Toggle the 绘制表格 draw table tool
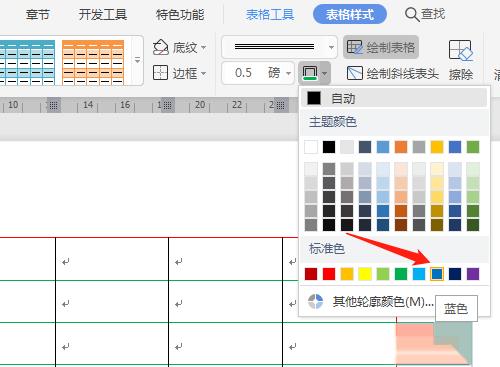The image size is (500, 367). pos(381,47)
